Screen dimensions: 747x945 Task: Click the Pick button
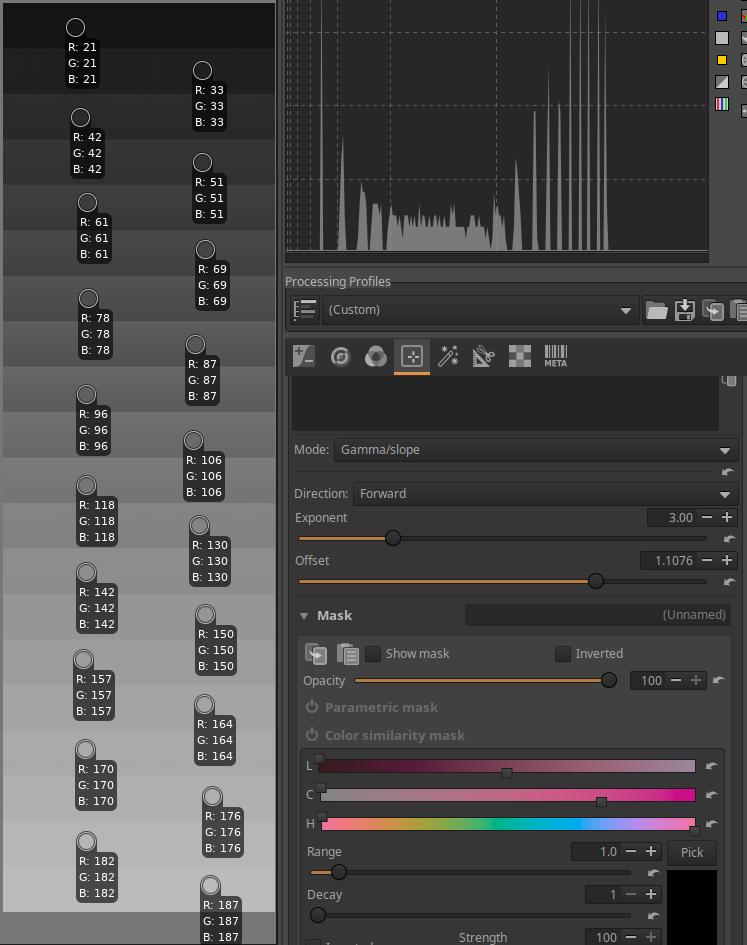(692, 853)
